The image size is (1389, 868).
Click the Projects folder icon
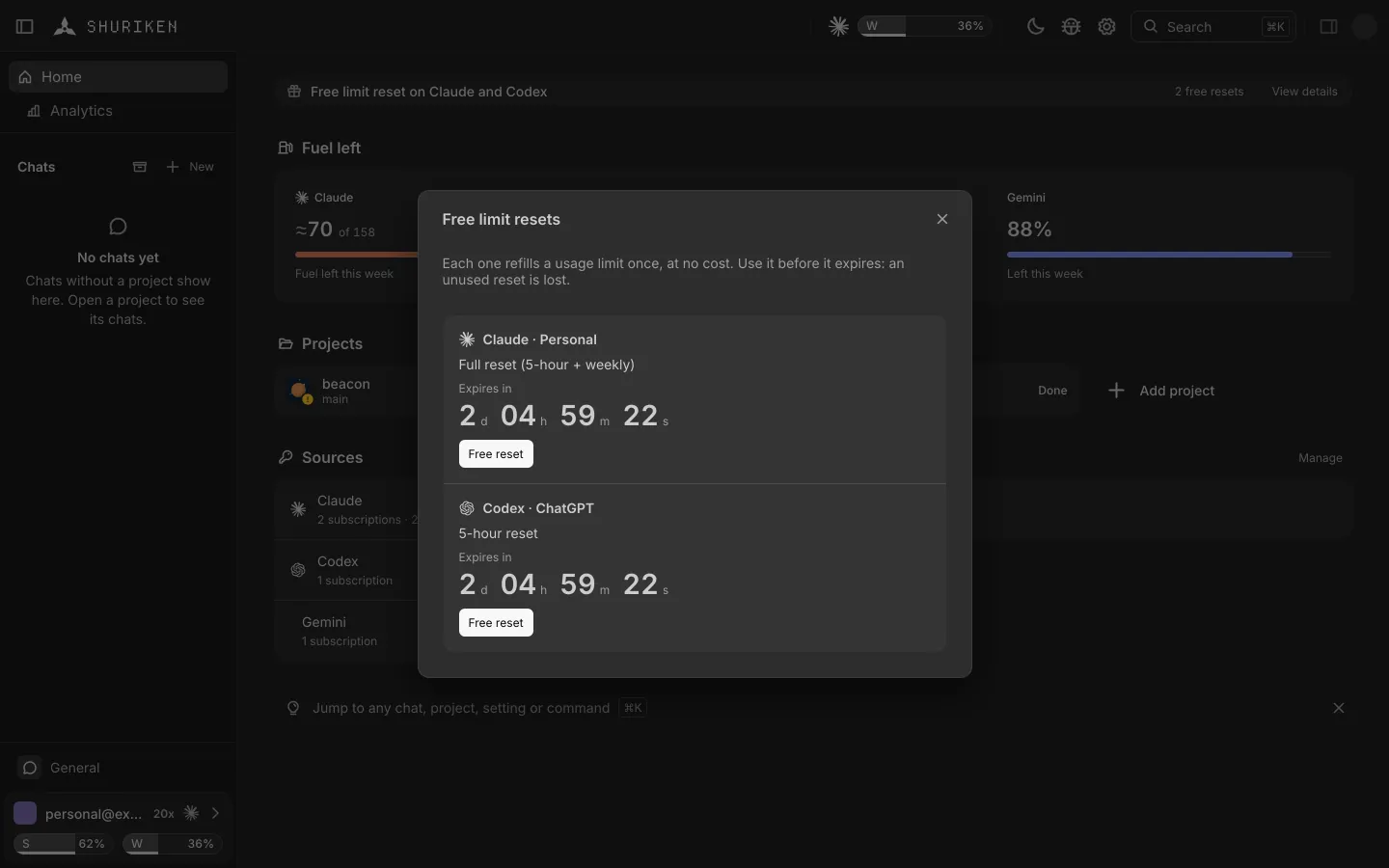[286, 343]
